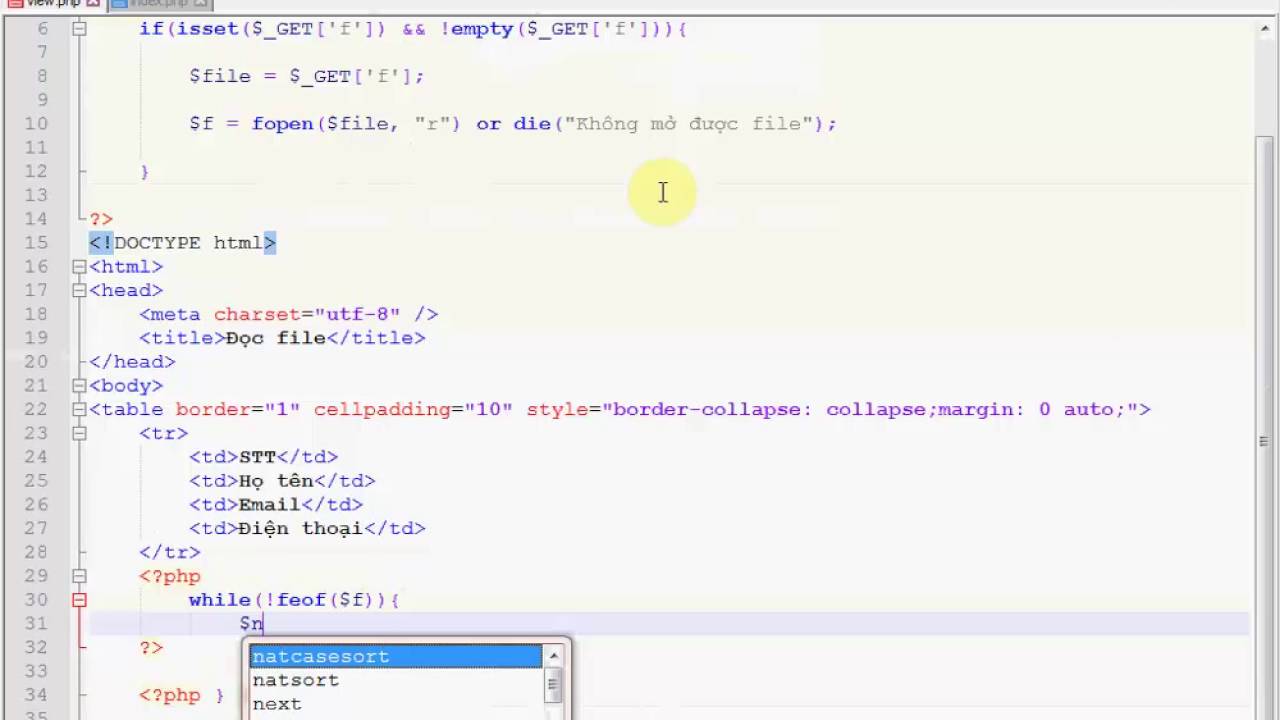Click the fopen function on line 10

pos(283,124)
